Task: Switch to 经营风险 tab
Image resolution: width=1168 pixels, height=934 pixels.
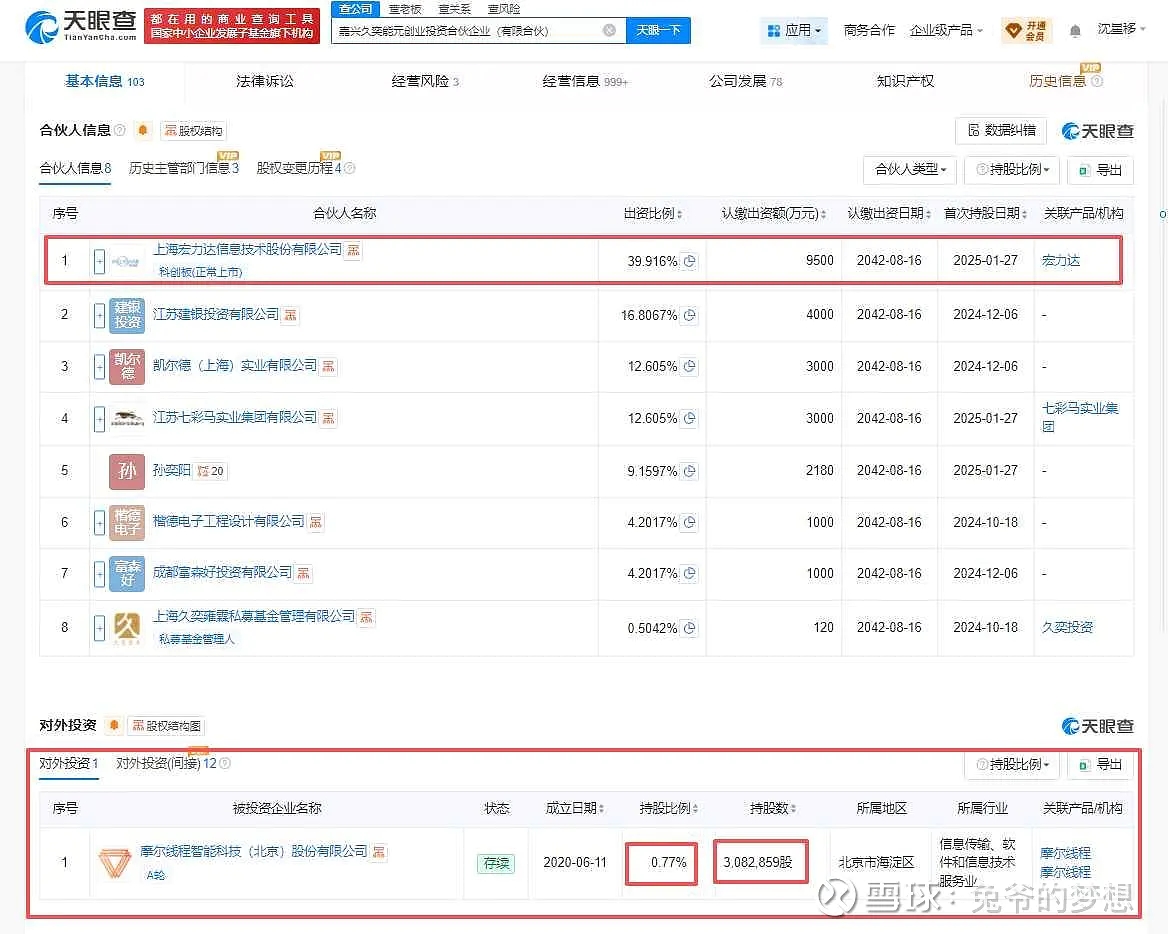Action: click(425, 81)
